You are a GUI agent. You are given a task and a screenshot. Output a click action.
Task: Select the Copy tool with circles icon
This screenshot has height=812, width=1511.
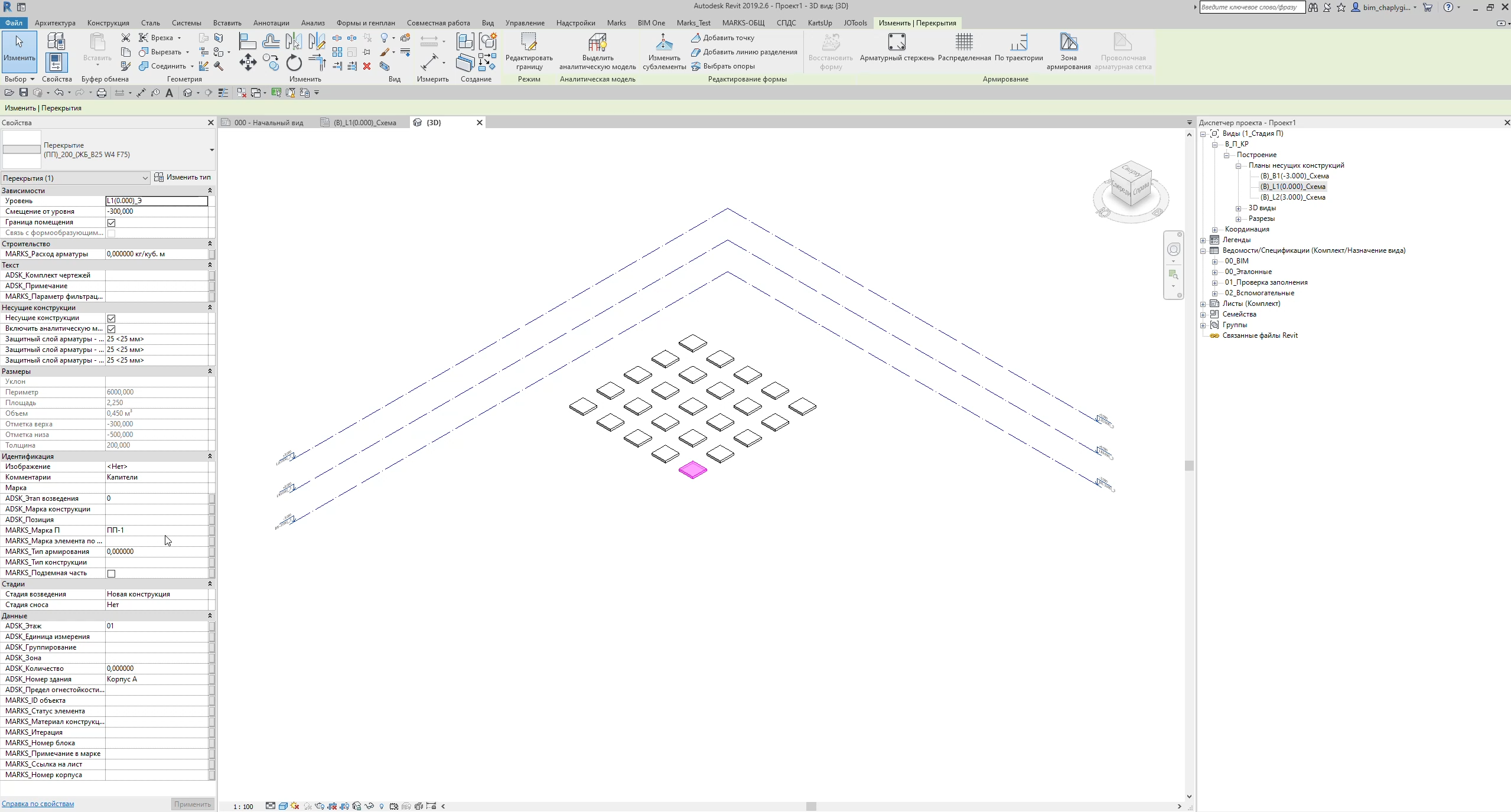pyautogui.click(x=271, y=62)
